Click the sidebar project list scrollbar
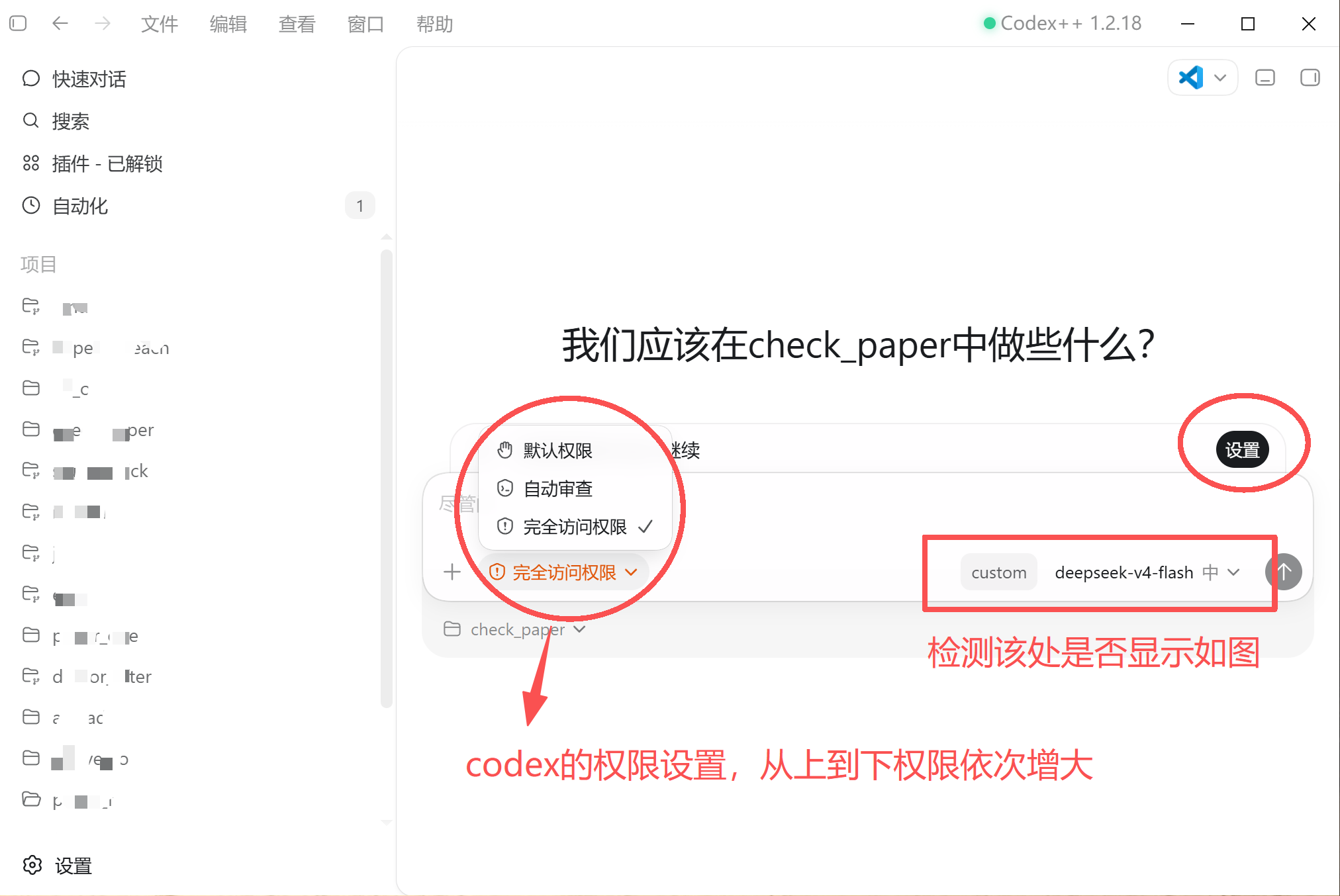 coord(387,478)
